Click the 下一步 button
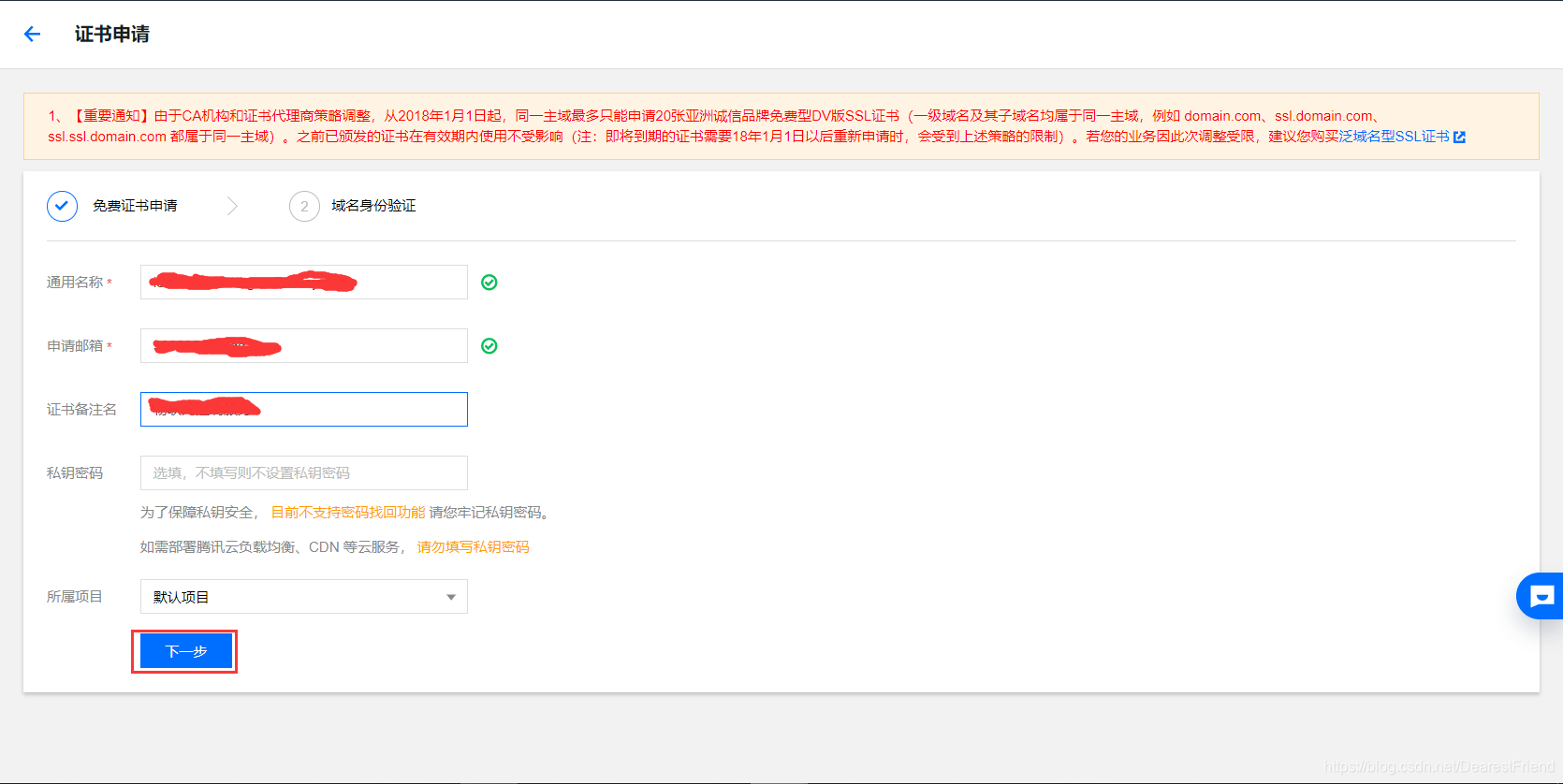 click(185, 651)
